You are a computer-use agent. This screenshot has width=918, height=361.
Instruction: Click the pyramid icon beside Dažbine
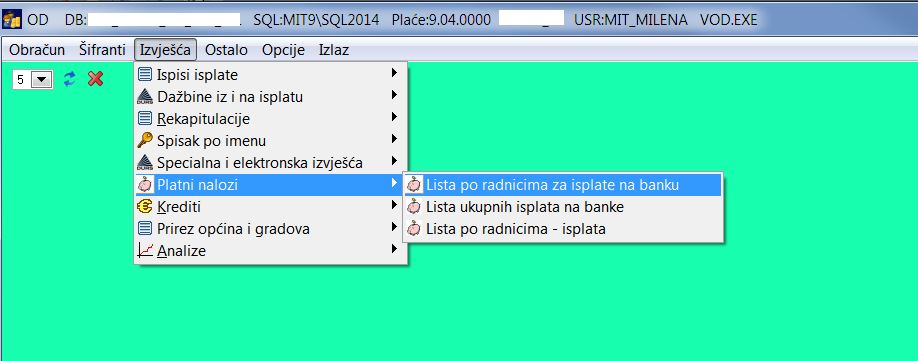pyautogui.click(x=145, y=97)
